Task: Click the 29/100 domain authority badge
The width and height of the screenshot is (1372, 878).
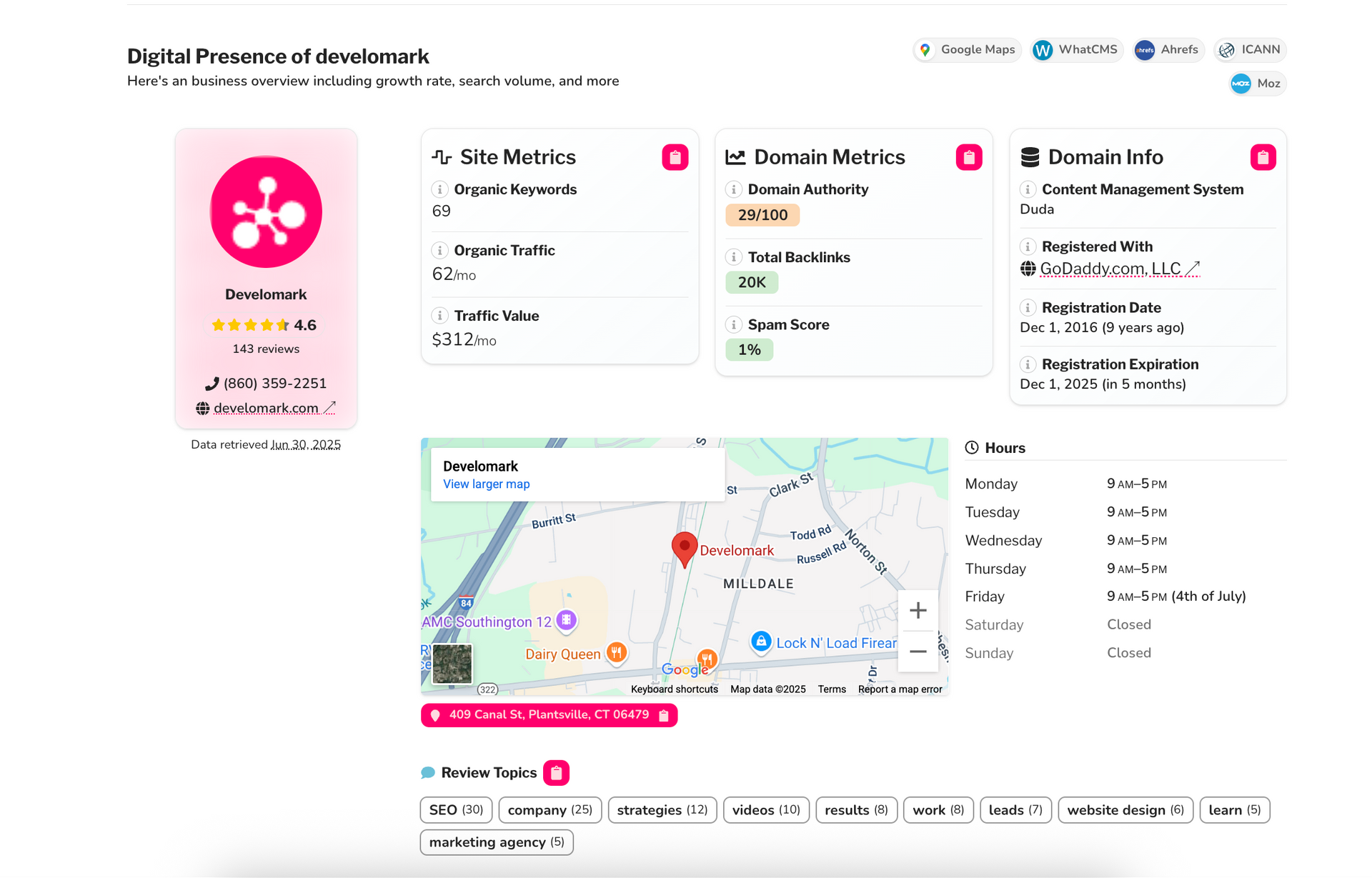Action: tap(762, 215)
